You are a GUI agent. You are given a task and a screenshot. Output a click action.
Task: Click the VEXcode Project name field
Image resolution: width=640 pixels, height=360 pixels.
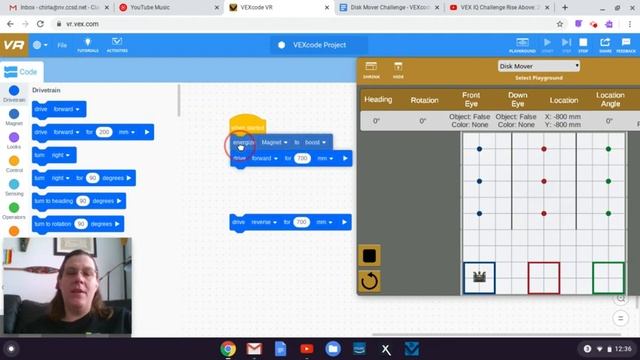pos(319,45)
